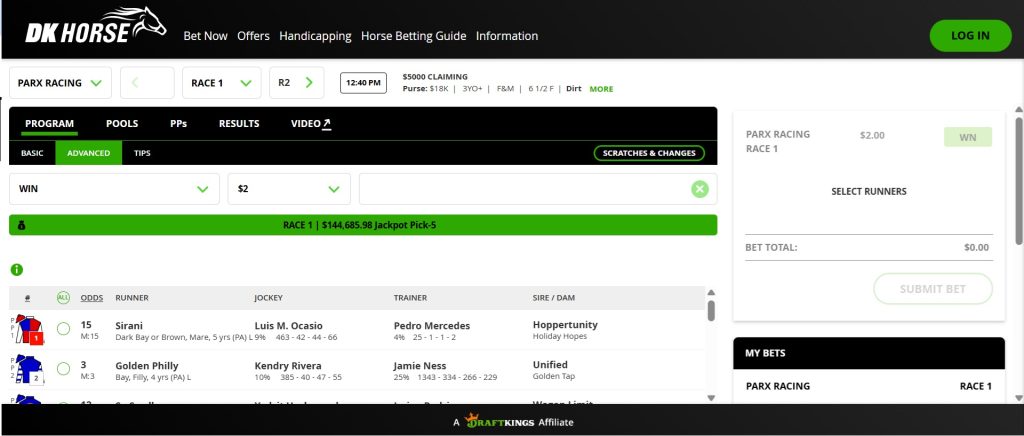This screenshot has width=1024, height=436.
Task: Click sire Unified
Action: coord(551,365)
